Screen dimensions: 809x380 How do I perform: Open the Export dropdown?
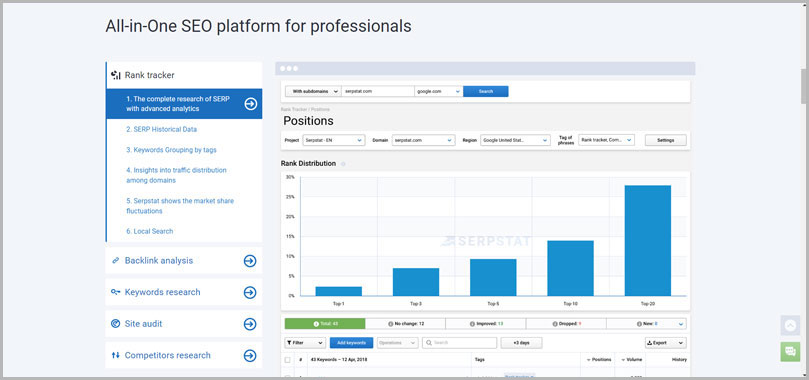point(666,343)
